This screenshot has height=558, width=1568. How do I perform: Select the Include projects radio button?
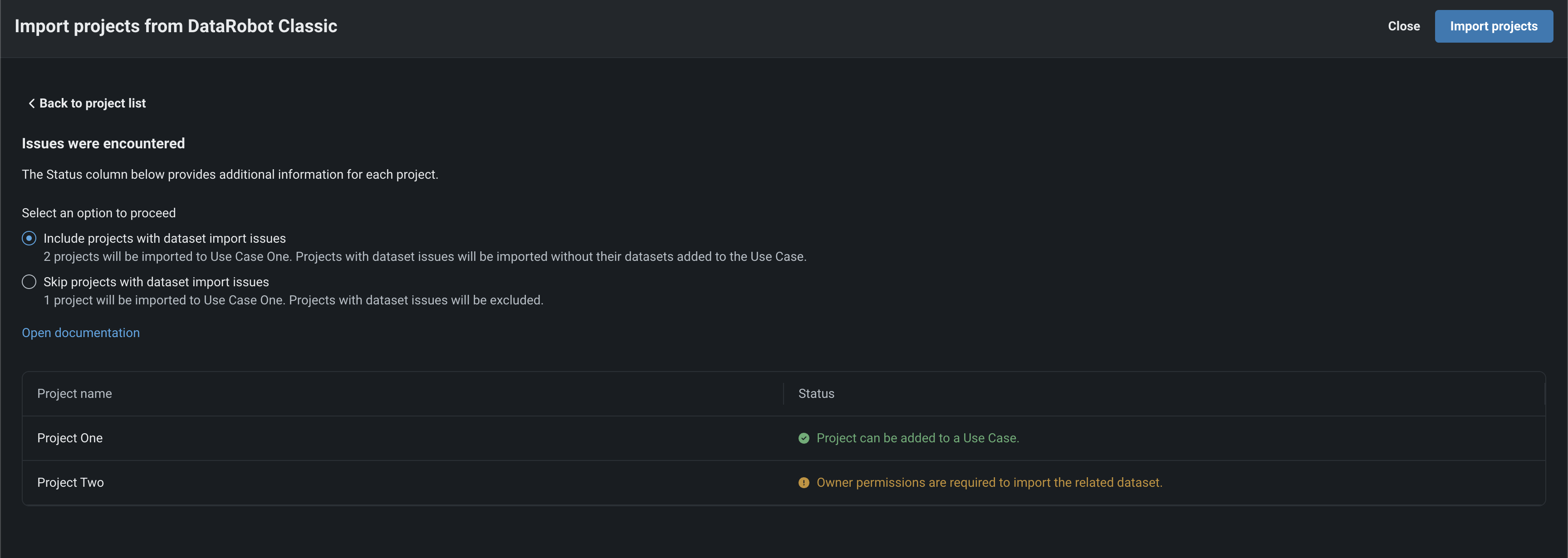point(29,239)
